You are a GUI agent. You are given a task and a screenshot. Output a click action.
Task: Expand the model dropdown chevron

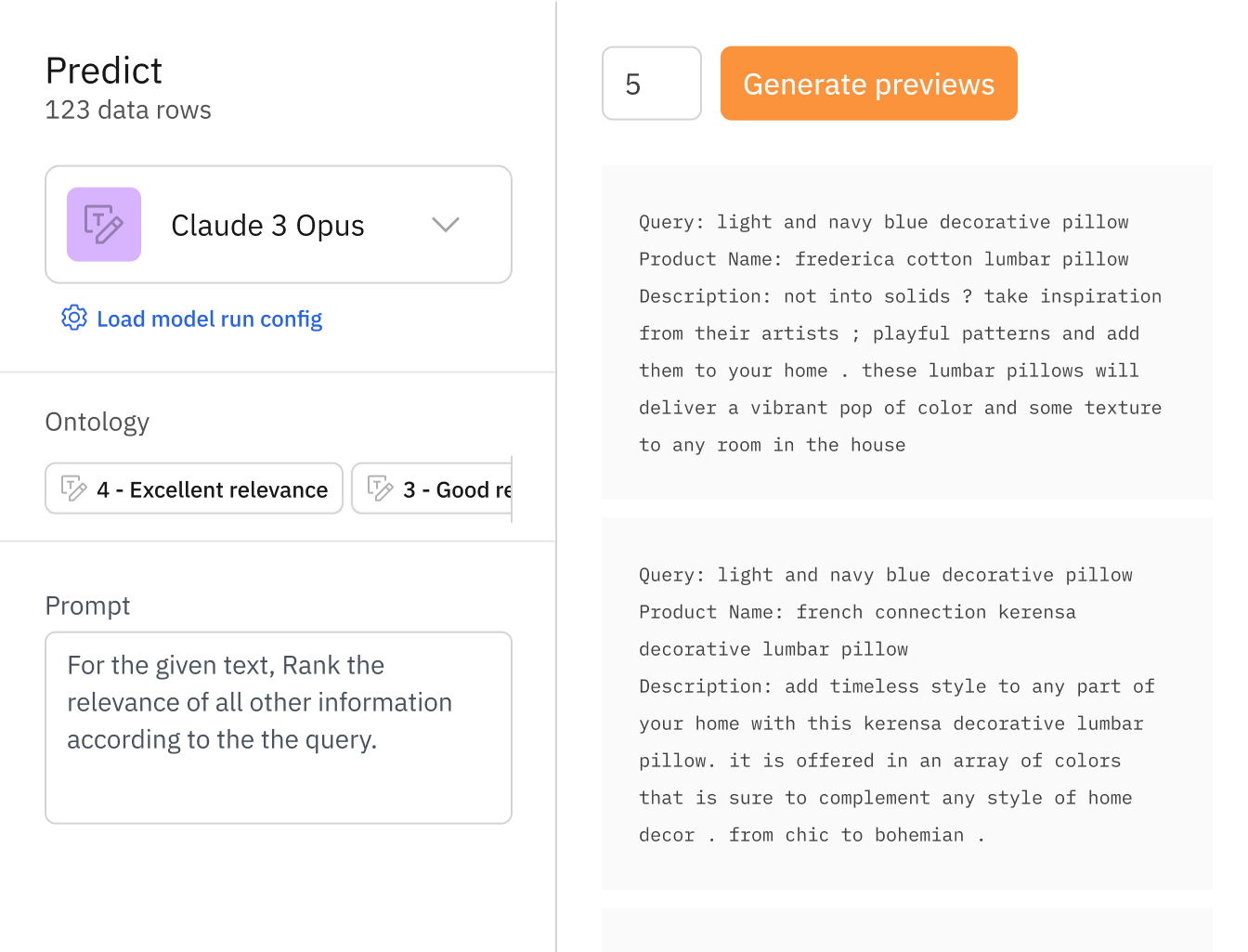coord(446,225)
